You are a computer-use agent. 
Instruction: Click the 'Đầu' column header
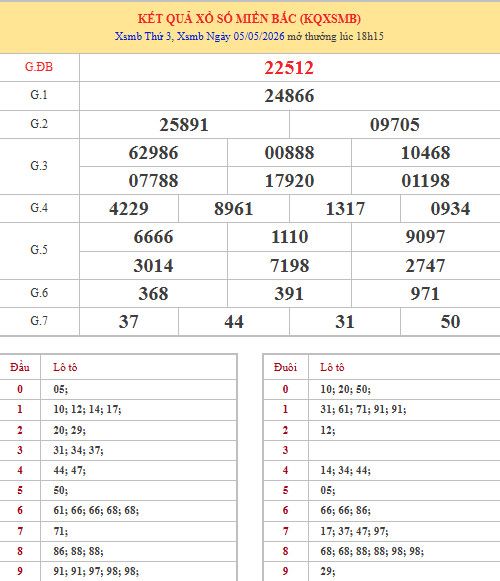point(20,367)
